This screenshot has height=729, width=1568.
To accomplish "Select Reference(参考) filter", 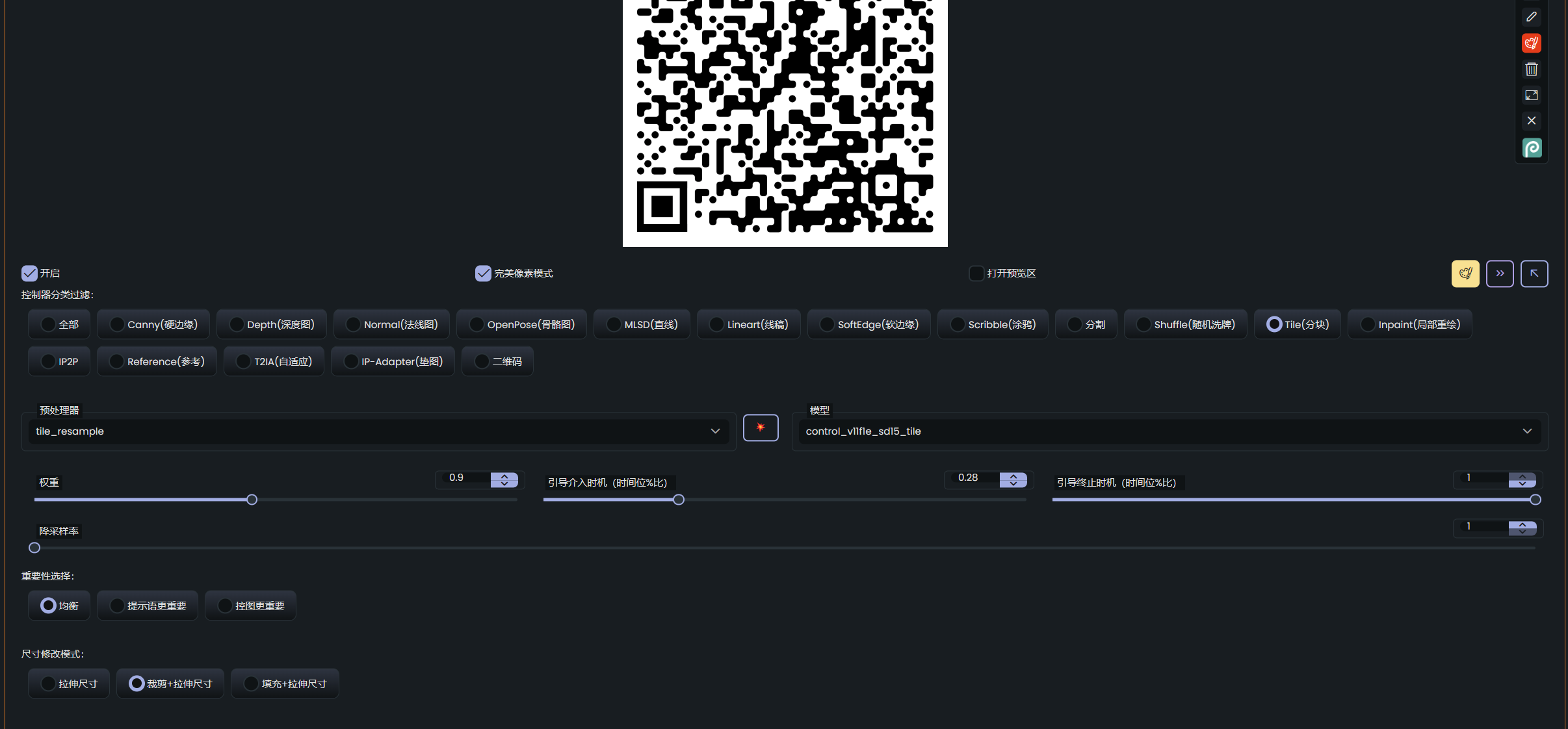I will click(x=157, y=361).
